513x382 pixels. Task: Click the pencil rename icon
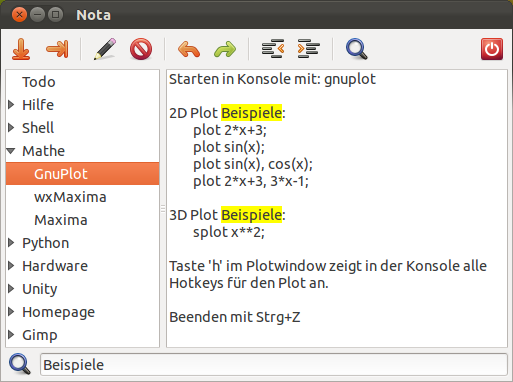point(105,49)
